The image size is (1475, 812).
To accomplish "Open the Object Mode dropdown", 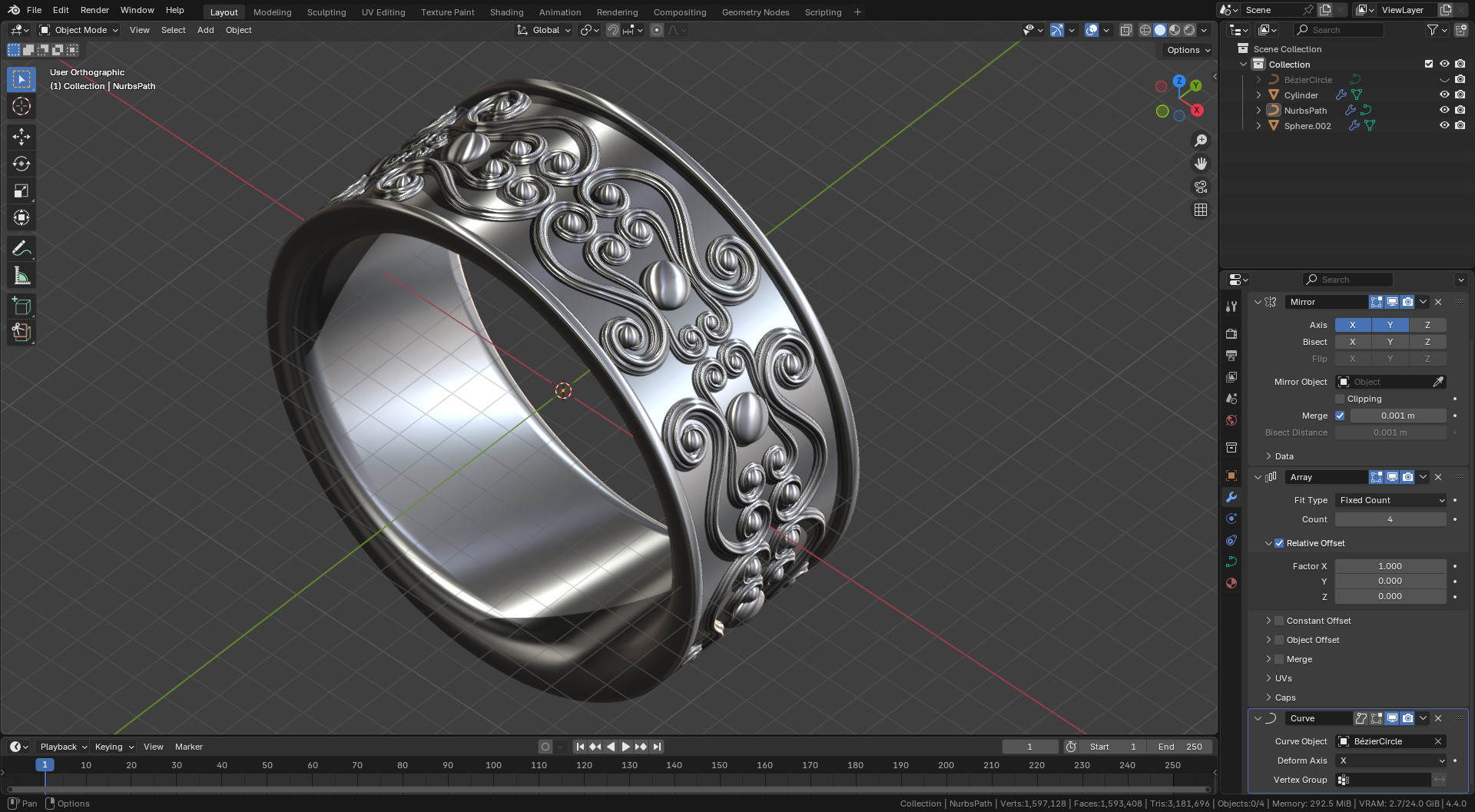I will coord(79,30).
